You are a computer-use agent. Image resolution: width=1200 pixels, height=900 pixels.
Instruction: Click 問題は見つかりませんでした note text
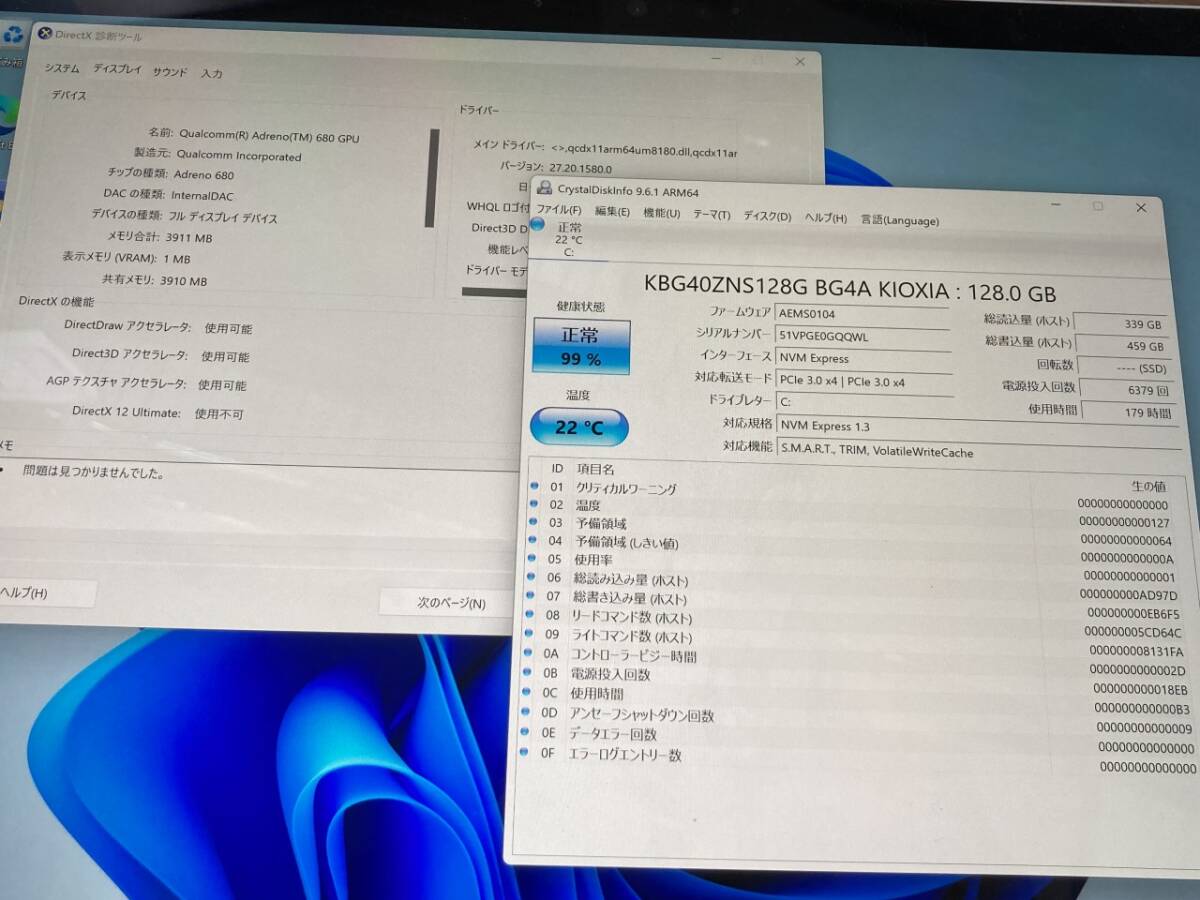[x=94, y=472]
